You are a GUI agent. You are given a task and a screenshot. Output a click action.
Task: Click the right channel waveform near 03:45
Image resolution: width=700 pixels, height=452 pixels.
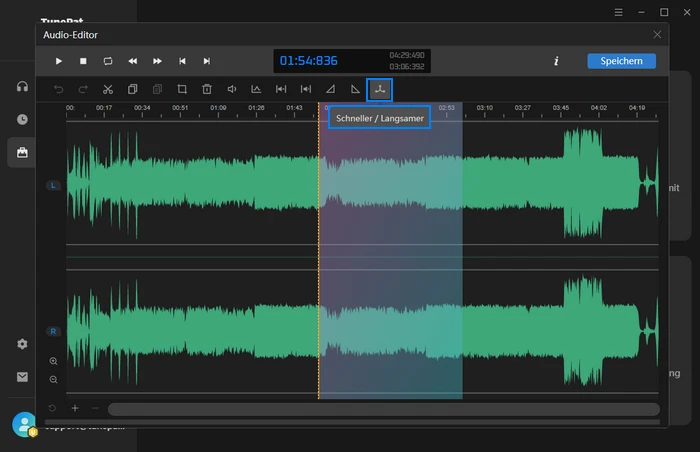tap(561, 331)
